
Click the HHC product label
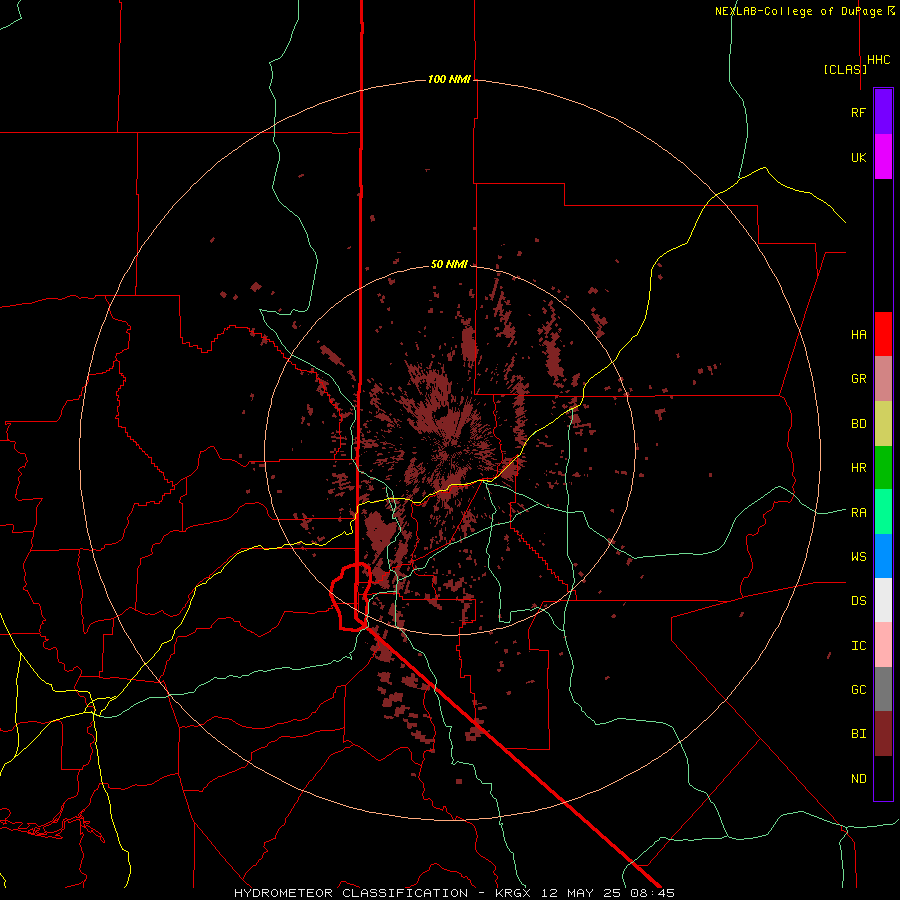879,60
